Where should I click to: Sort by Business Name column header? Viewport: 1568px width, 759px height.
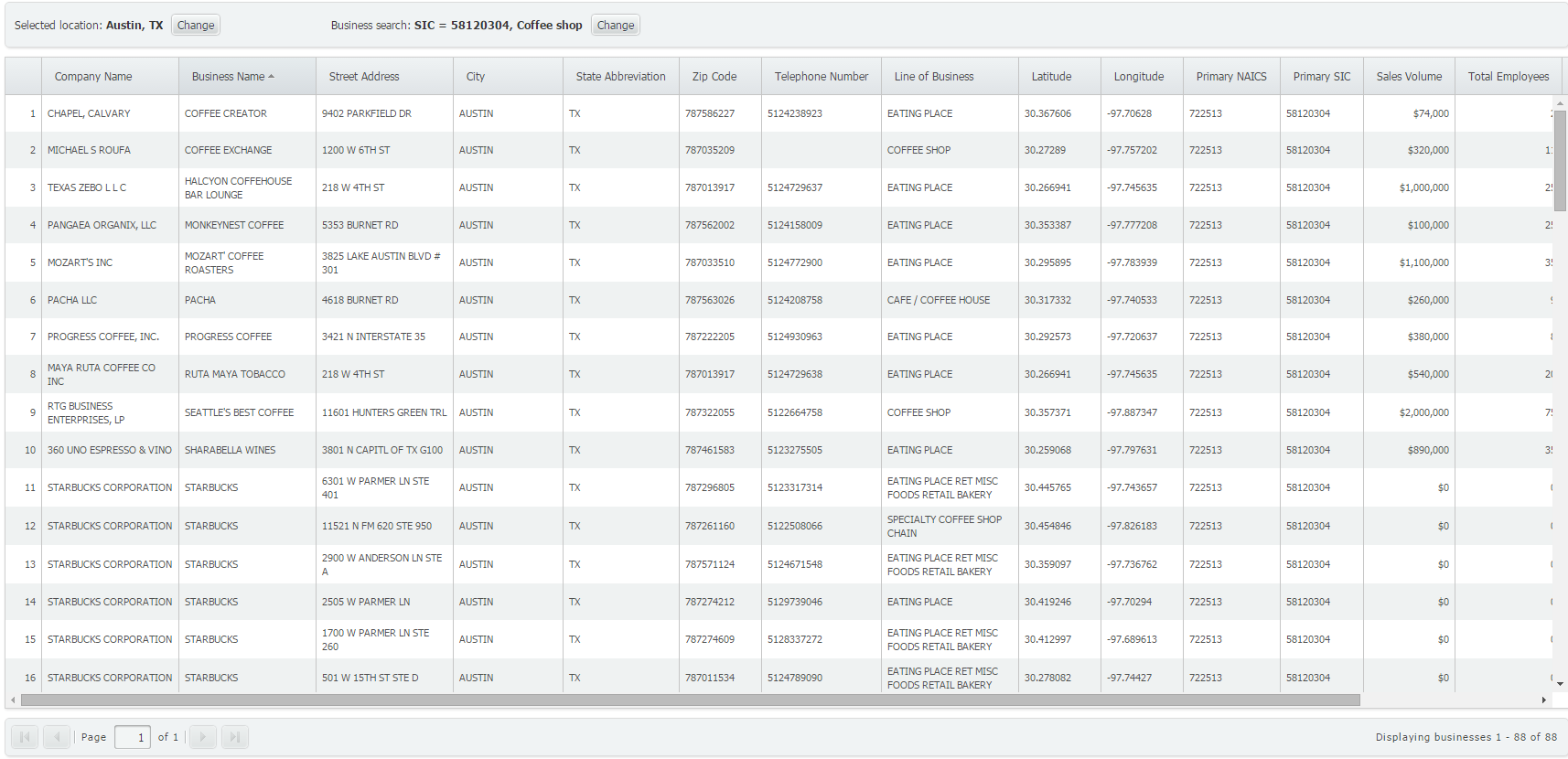pyautogui.click(x=229, y=77)
